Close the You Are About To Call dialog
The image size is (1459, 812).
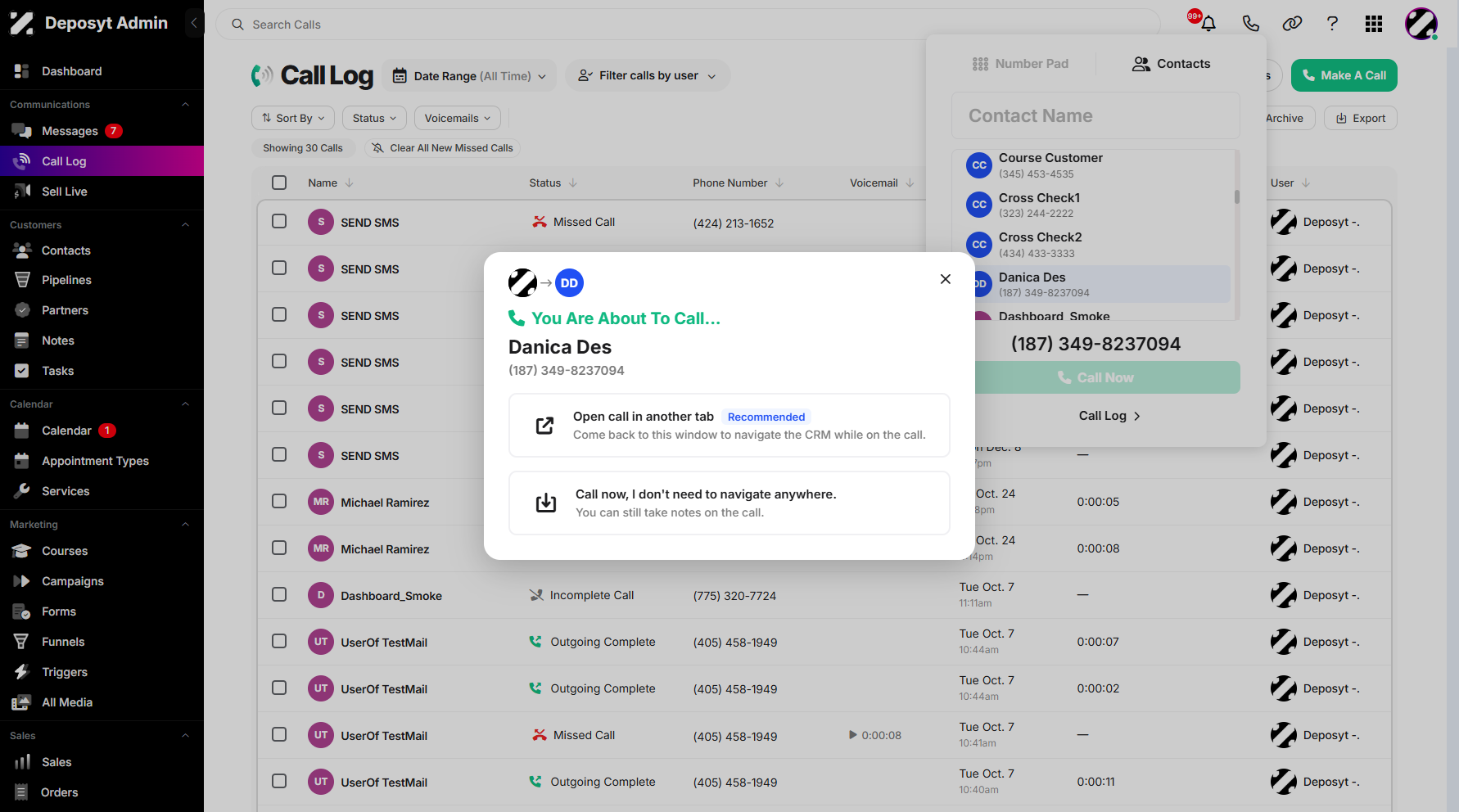946,279
